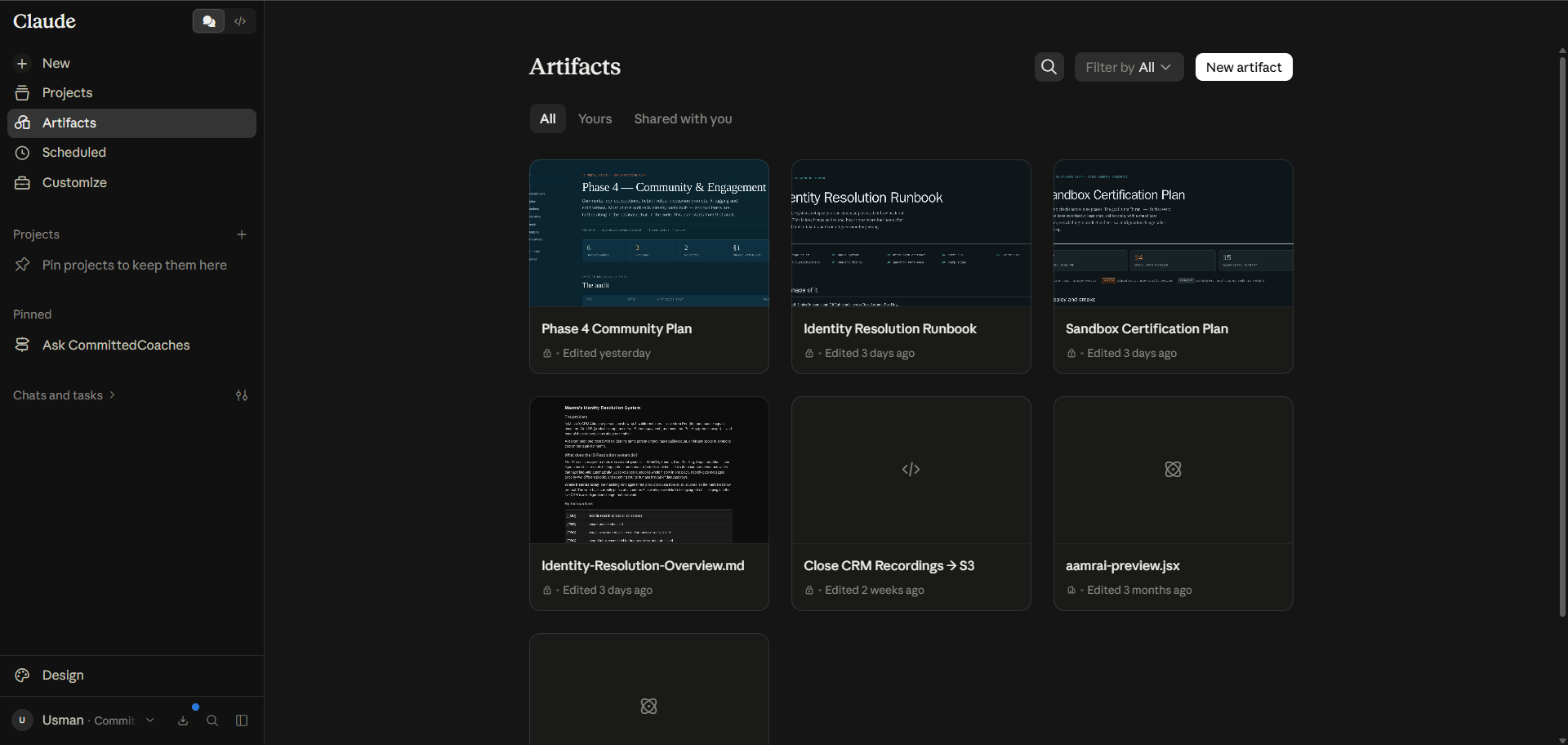Click lock icon under Phase 4 Community Plan
Viewport: 1568px width, 745px height.
[547, 354]
